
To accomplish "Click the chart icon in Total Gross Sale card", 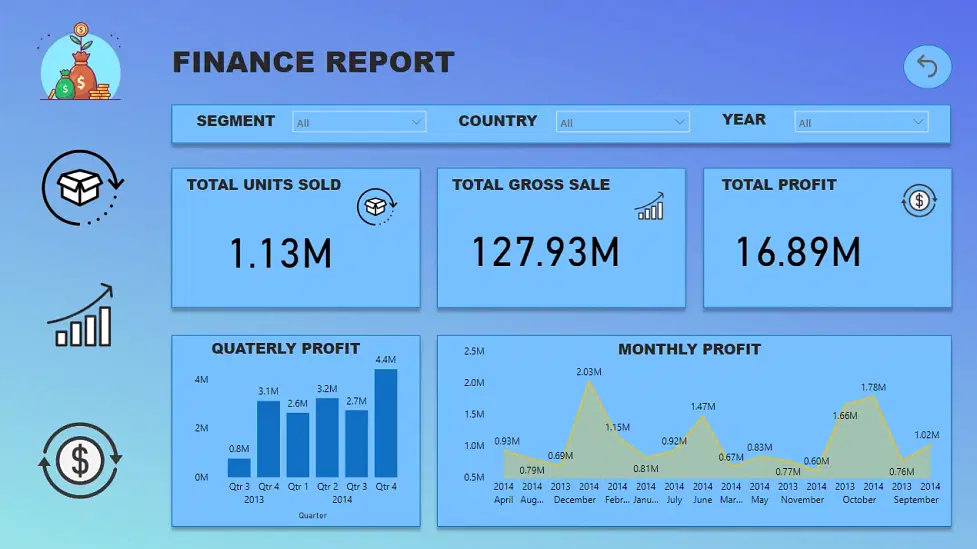I will click(x=649, y=206).
